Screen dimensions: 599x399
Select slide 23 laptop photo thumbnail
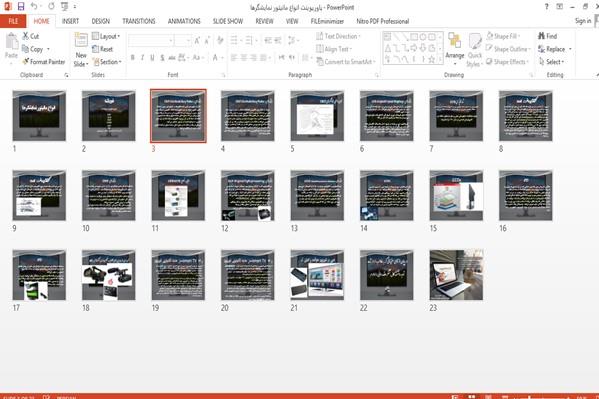pyautogui.click(x=456, y=275)
